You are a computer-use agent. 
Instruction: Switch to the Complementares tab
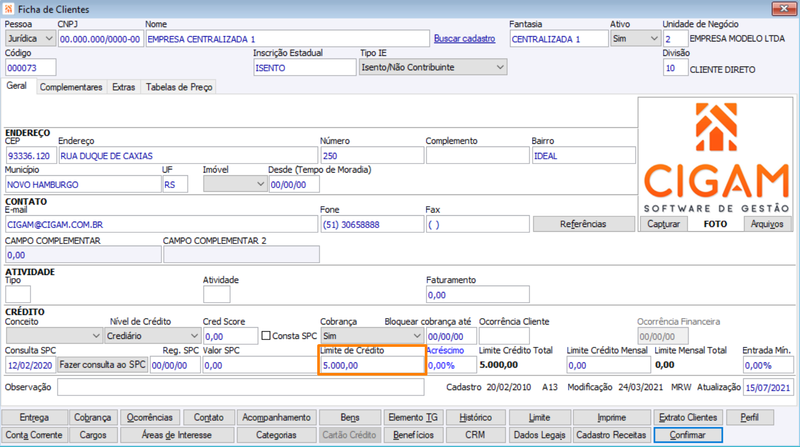(x=71, y=87)
